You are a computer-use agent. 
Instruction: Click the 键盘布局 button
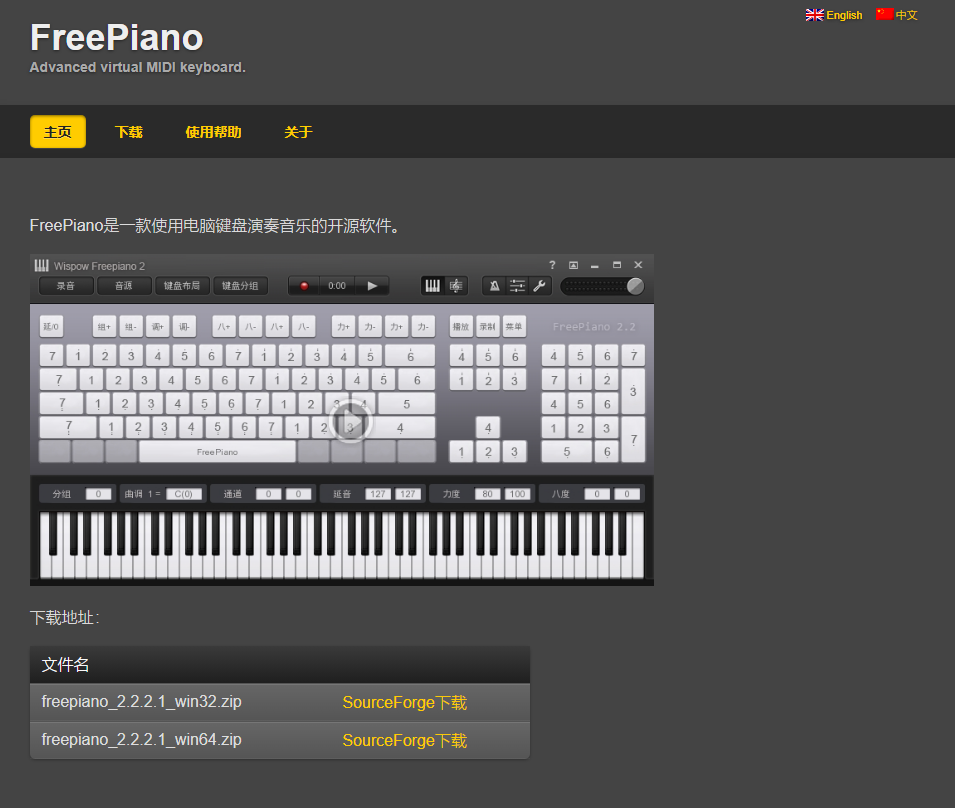pos(181,286)
